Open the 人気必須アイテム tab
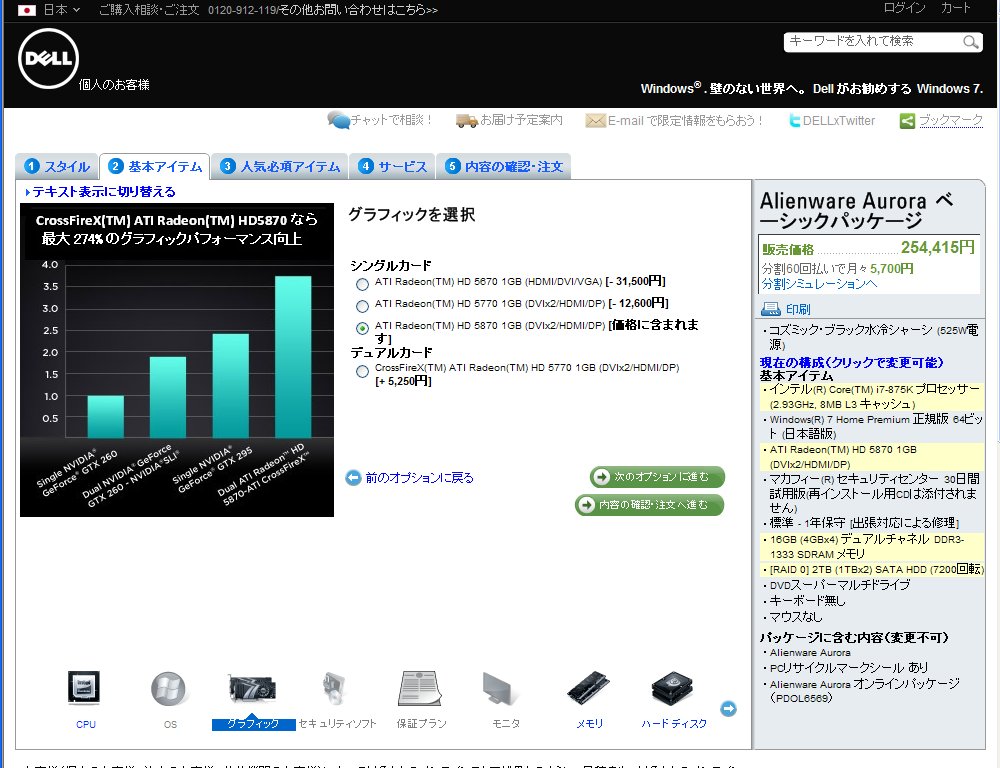This screenshot has height=768, width=1000. [280, 166]
